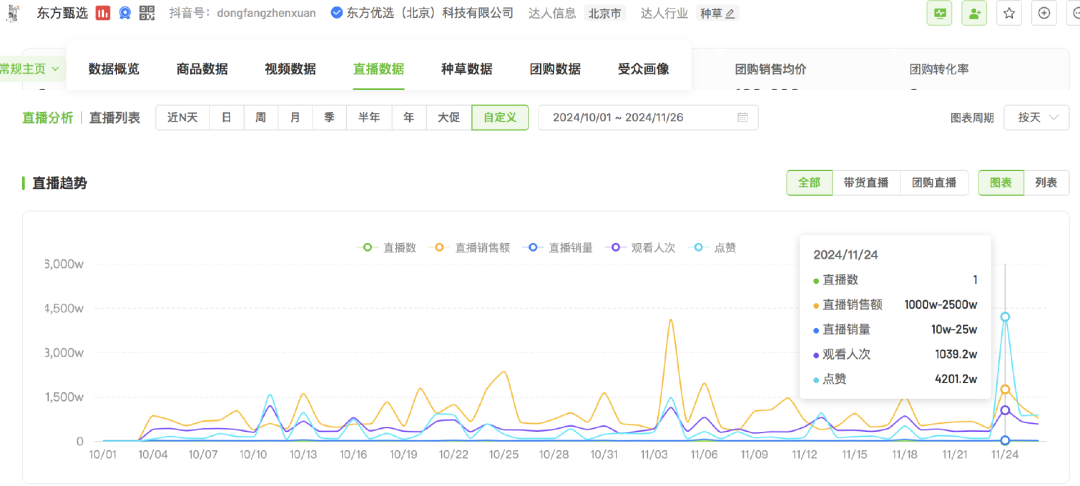The width and height of the screenshot is (1080, 486).
Task: Open the 按天 chart period dropdown
Action: pos(1036,118)
